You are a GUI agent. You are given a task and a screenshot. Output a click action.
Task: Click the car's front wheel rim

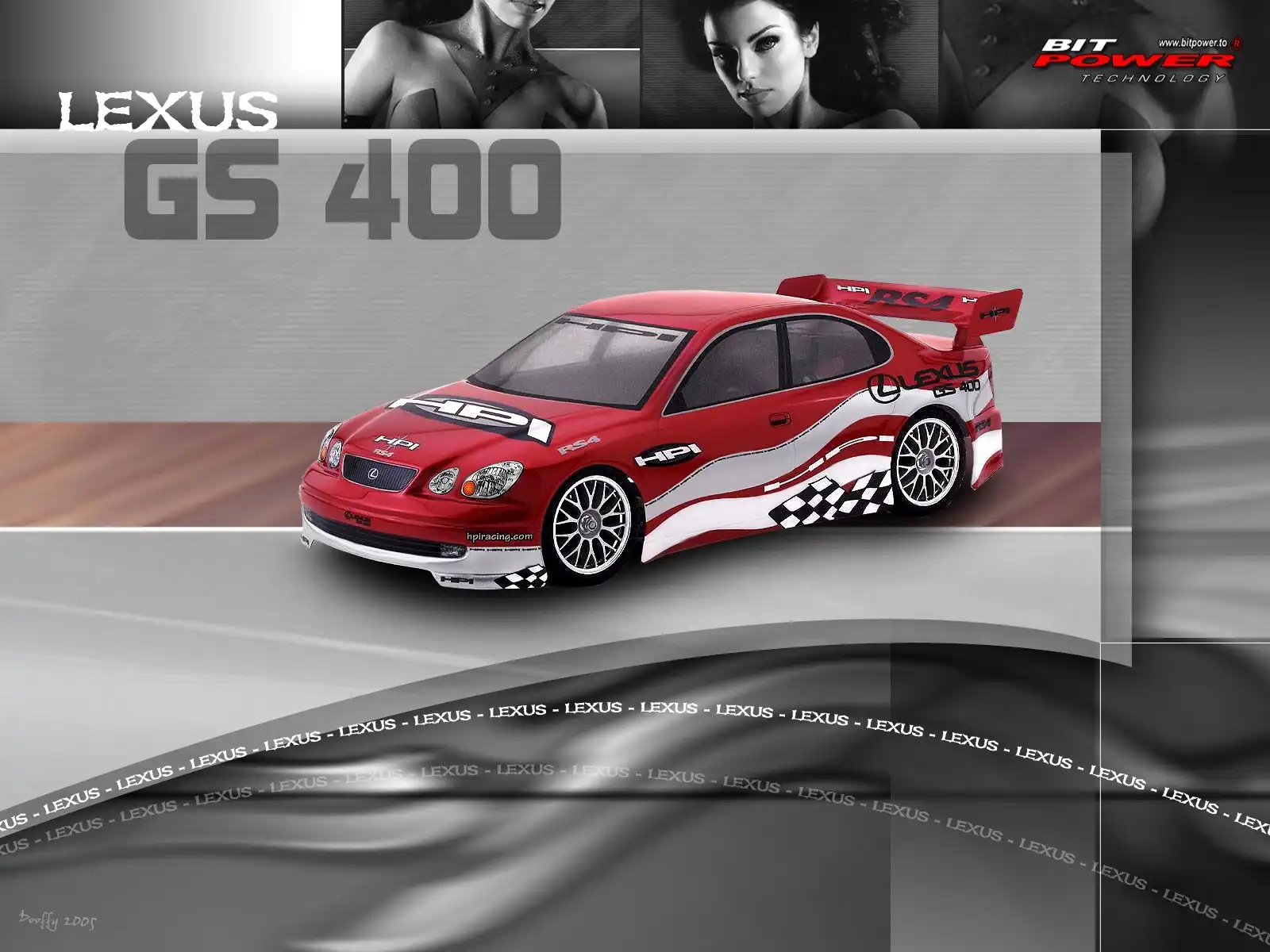pos(590,524)
